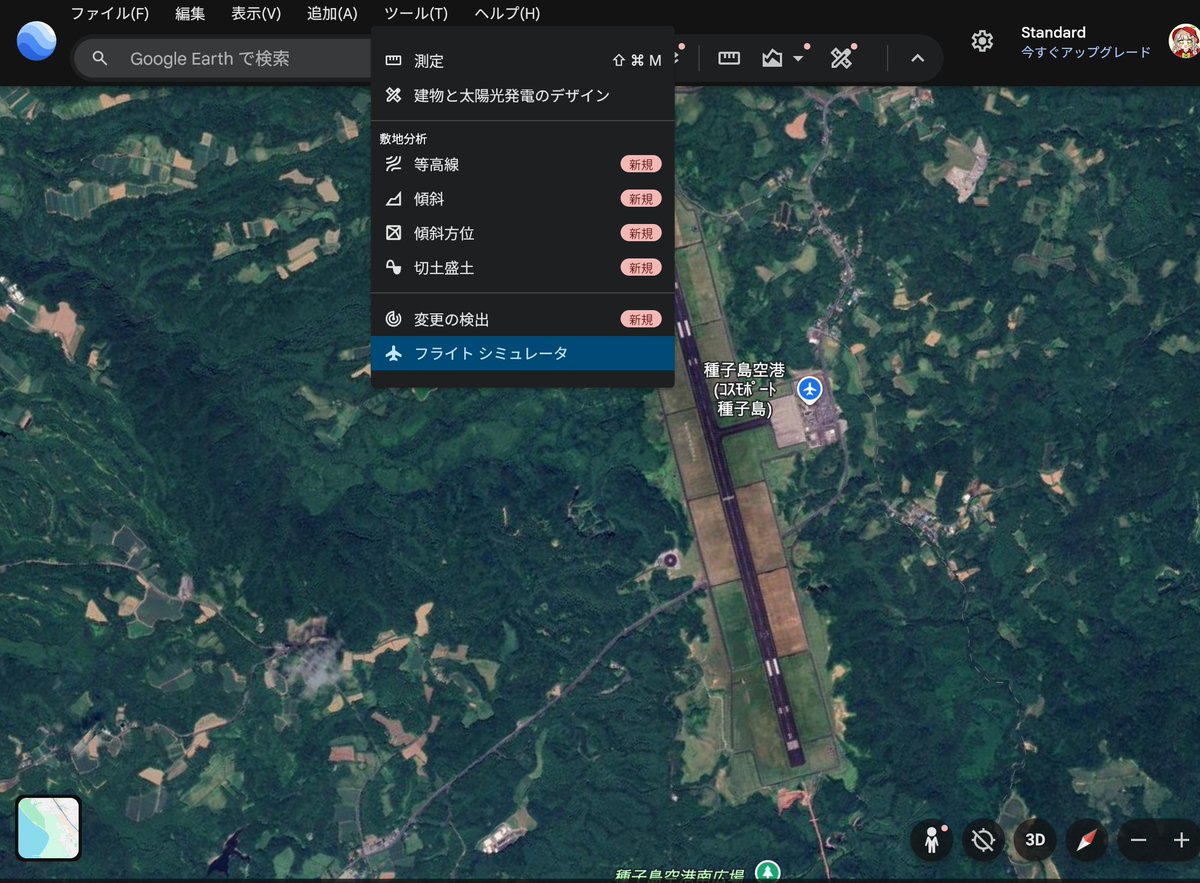Close the ツール(T) menu in menu bar

click(416, 13)
